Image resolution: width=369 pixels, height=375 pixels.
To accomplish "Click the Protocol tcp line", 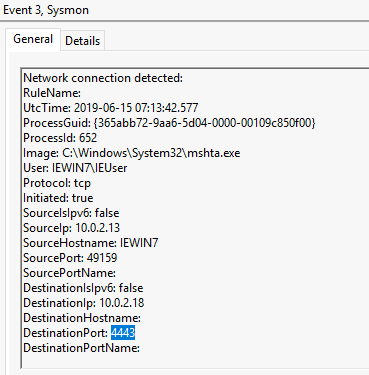I will tap(57, 183).
